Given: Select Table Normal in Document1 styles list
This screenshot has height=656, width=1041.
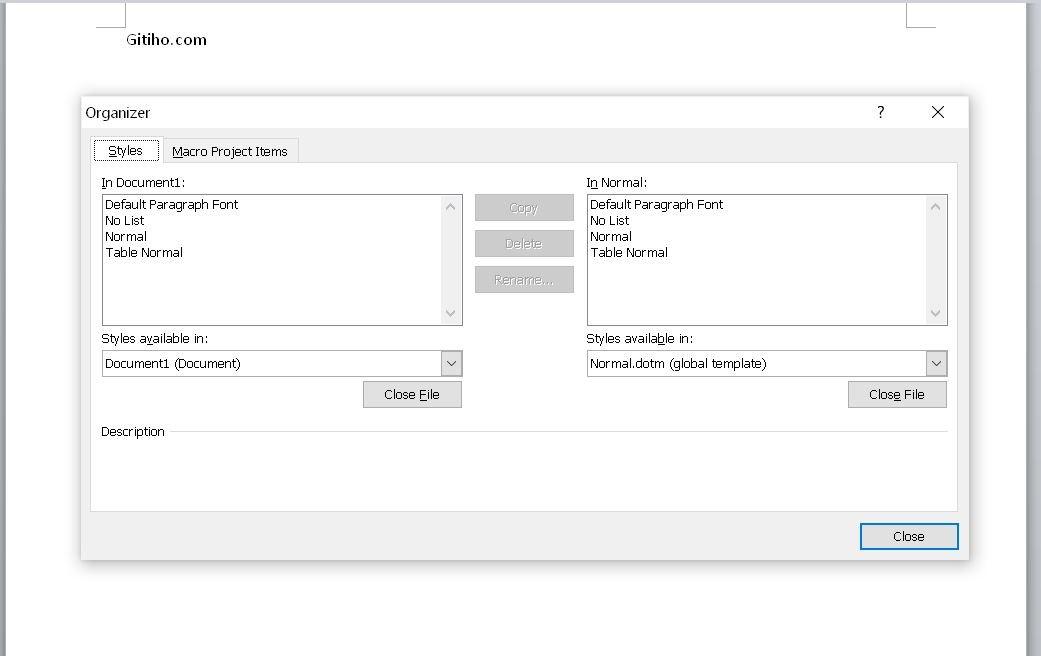Looking at the screenshot, I should (x=144, y=252).
